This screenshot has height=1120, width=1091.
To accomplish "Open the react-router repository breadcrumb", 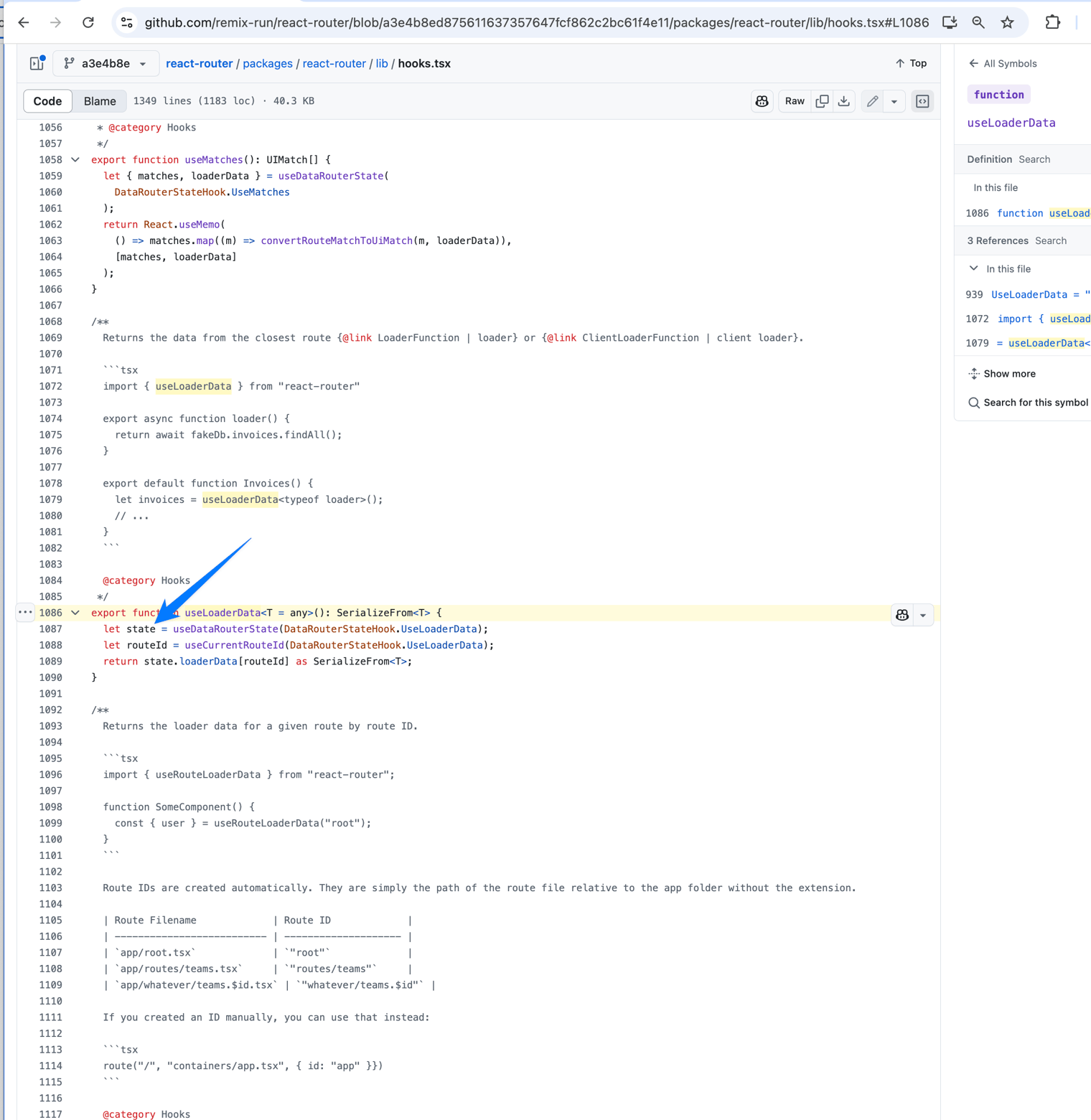I will pyautogui.click(x=200, y=63).
